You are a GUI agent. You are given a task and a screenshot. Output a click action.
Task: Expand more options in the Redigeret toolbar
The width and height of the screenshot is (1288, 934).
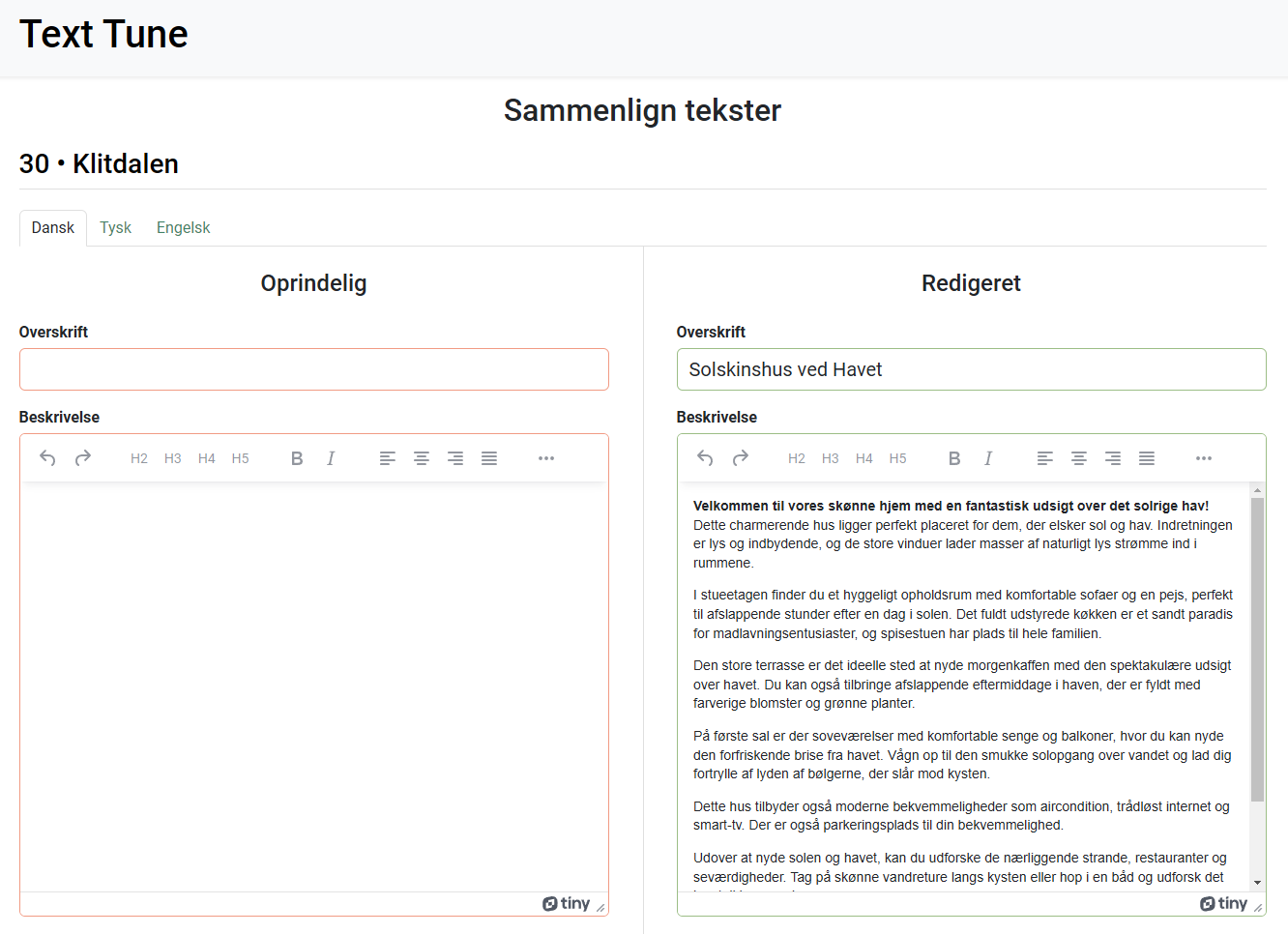[1204, 458]
